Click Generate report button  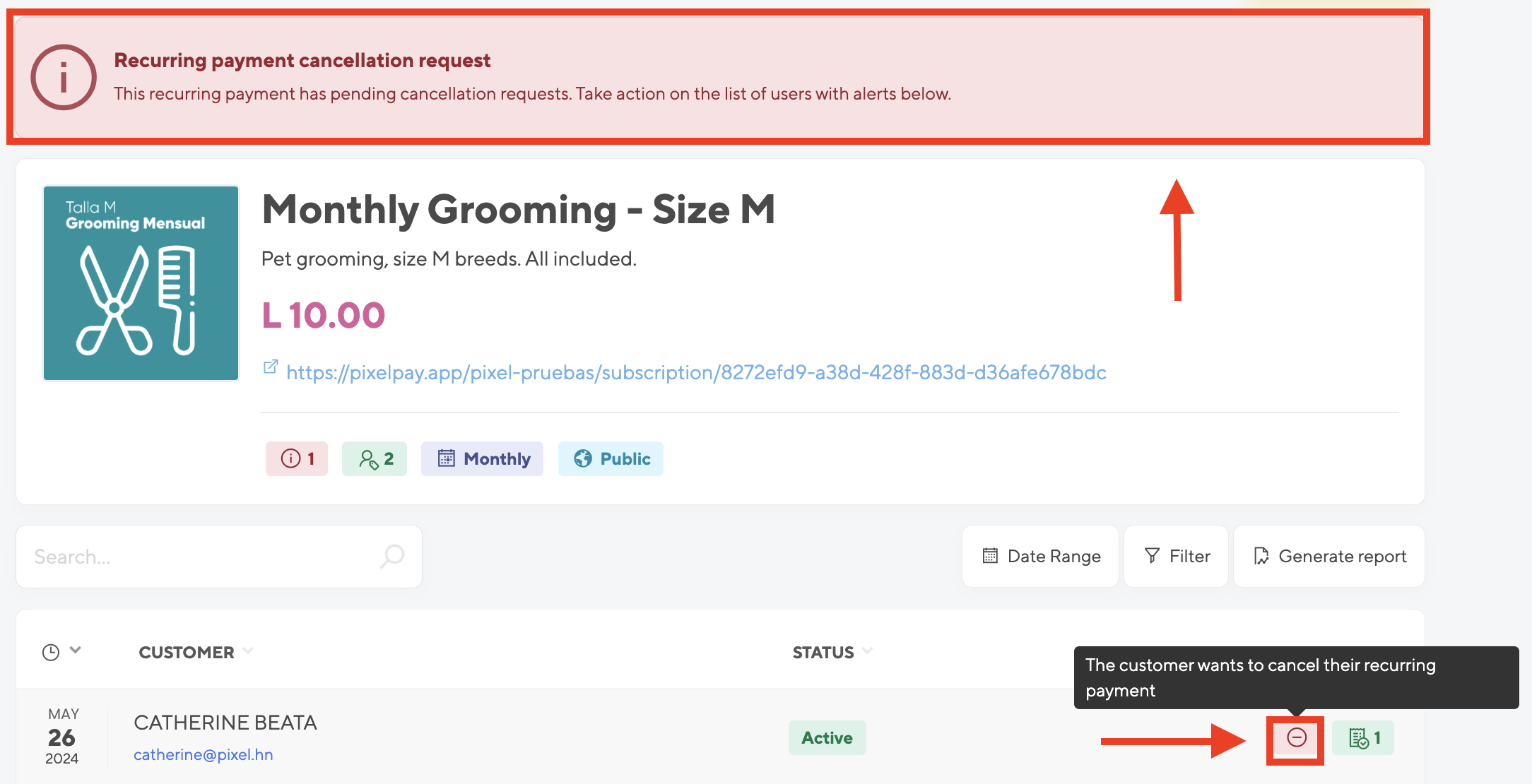(x=1329, y=557)
